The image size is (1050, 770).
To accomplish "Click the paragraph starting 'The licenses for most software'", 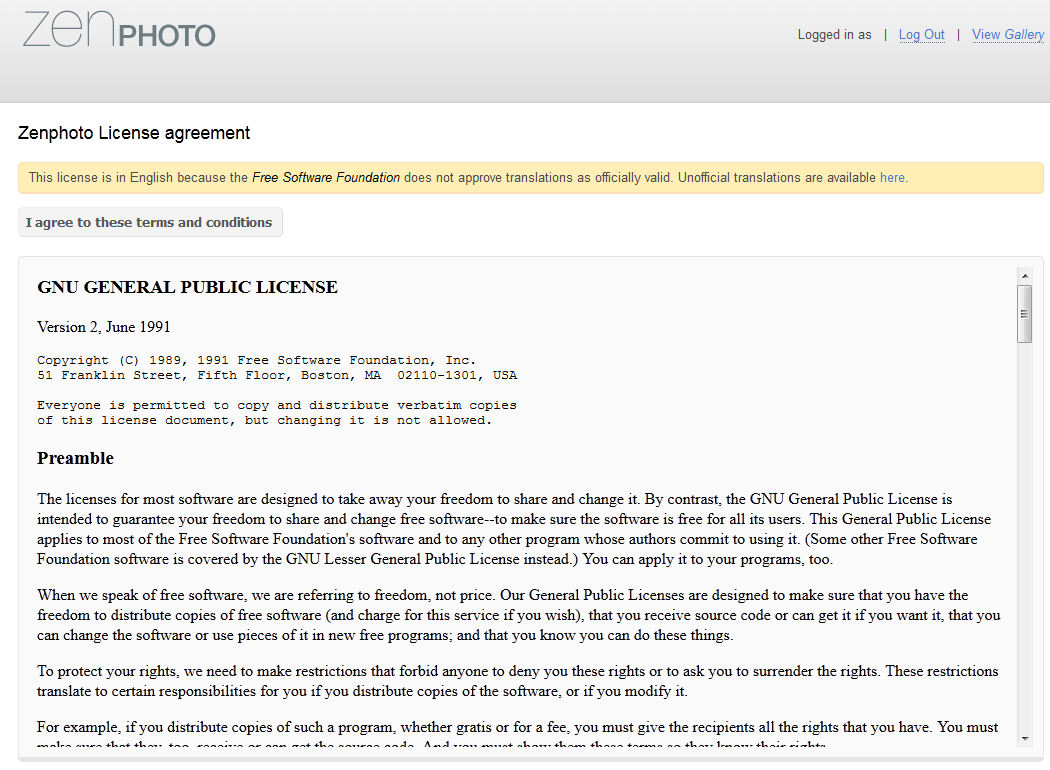I will [x=514, y=529].
